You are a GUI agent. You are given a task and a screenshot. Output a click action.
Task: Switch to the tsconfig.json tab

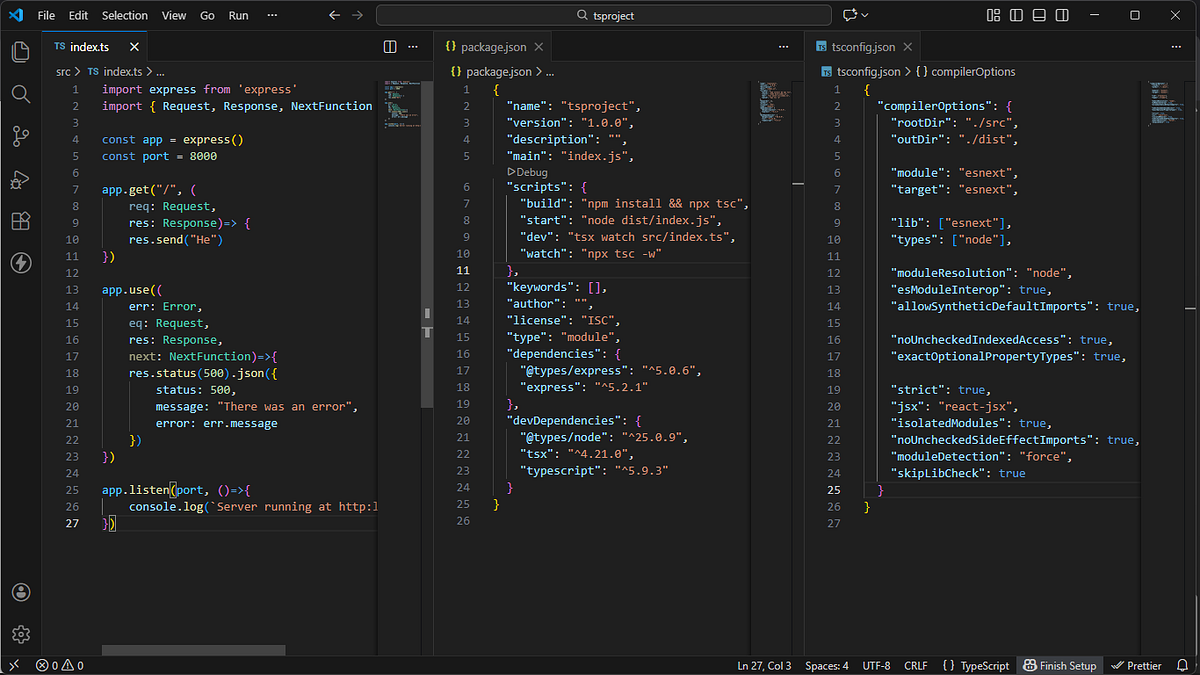(x=865, y=47)
